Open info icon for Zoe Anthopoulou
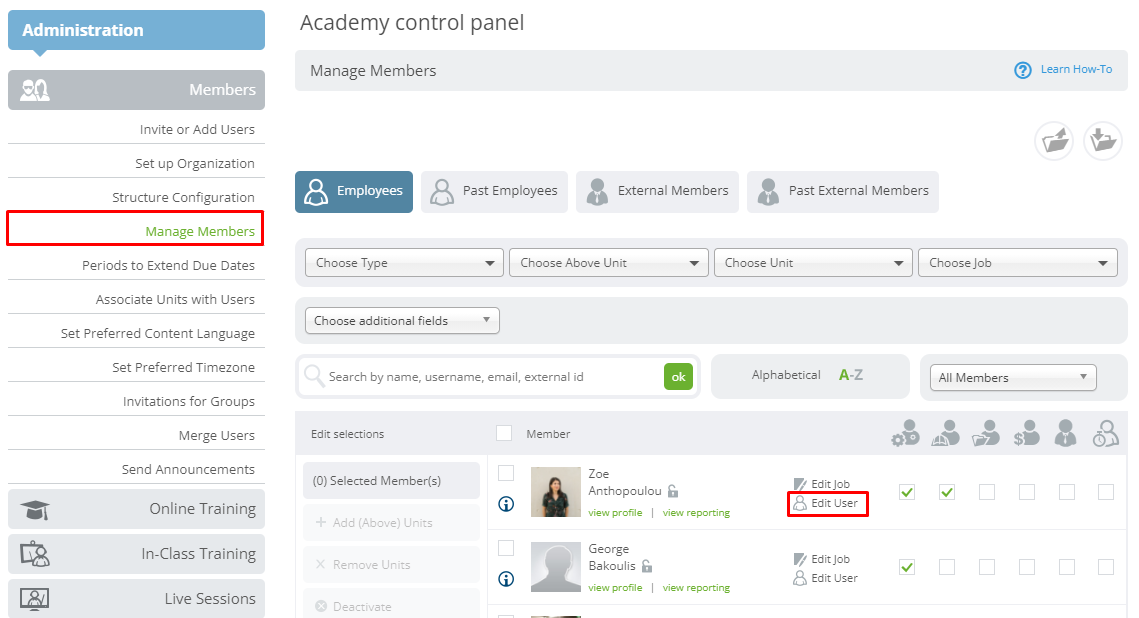The image size is (1139, 618). click(506, 504)
